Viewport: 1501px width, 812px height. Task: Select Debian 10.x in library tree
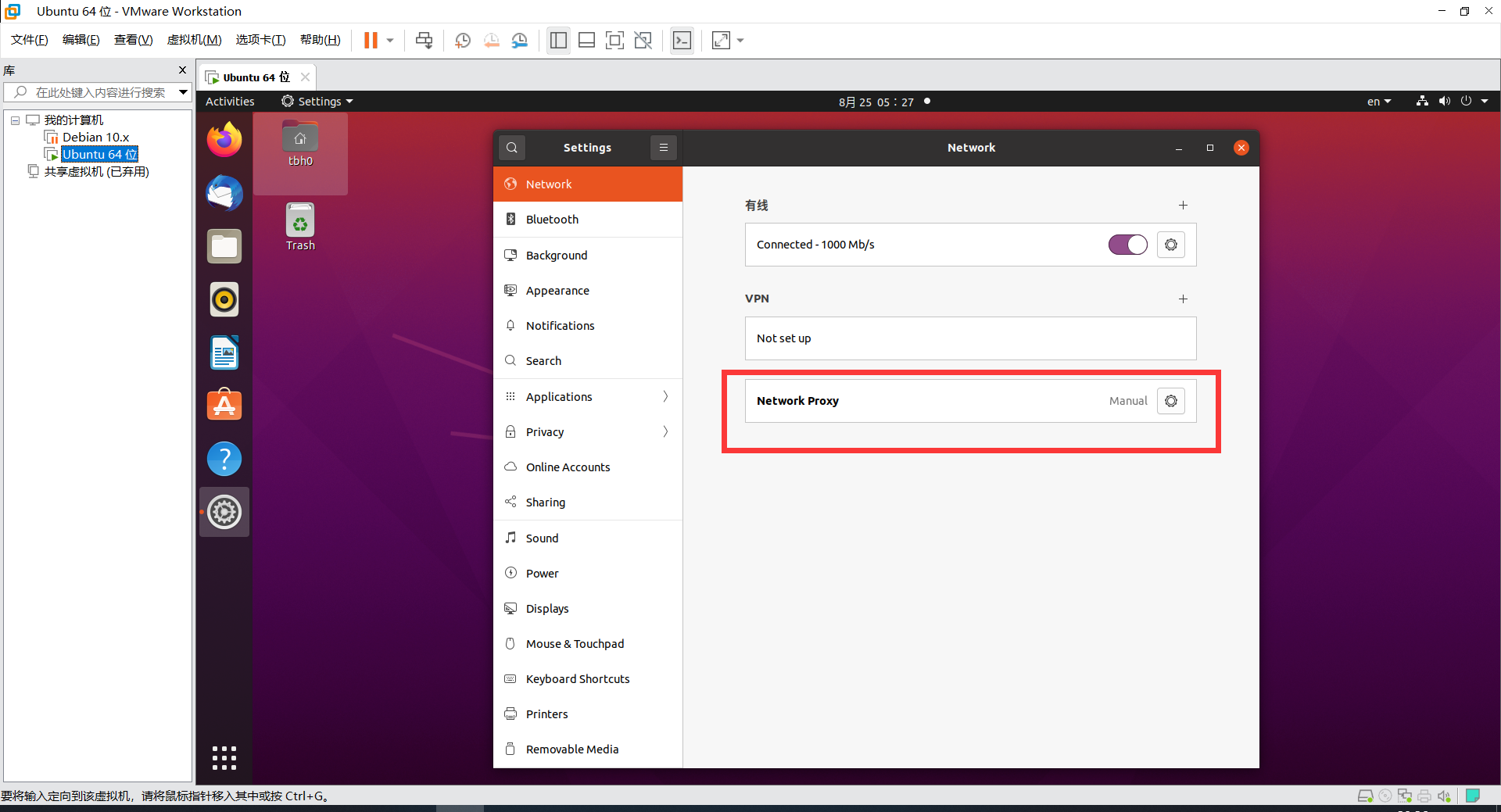pos(95,138)
